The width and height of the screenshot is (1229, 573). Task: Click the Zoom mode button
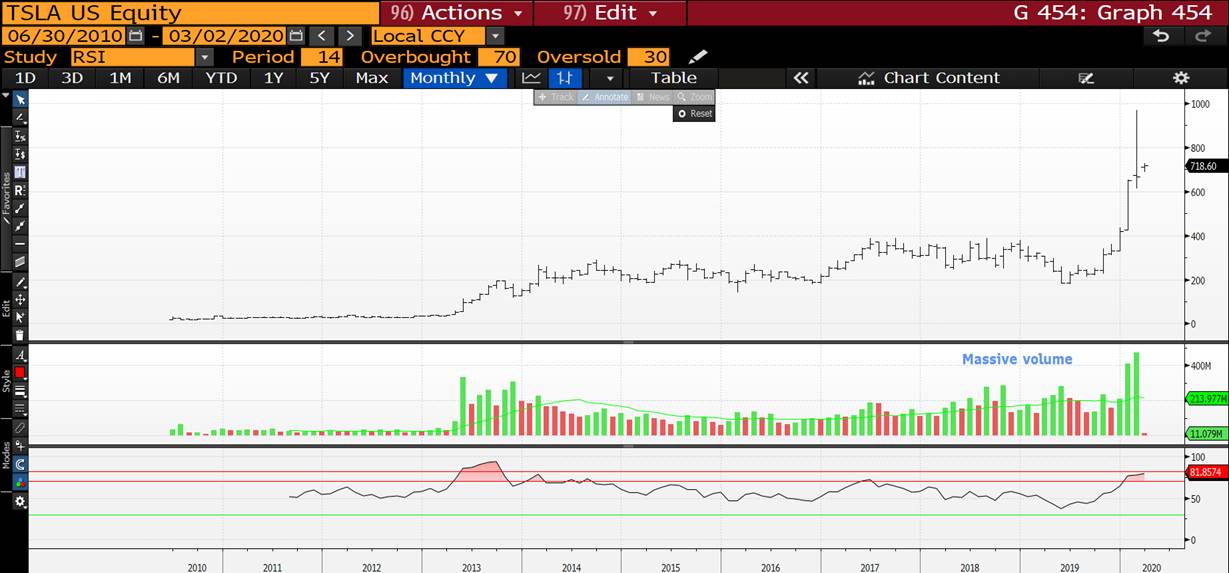click(x=694, y=97)
